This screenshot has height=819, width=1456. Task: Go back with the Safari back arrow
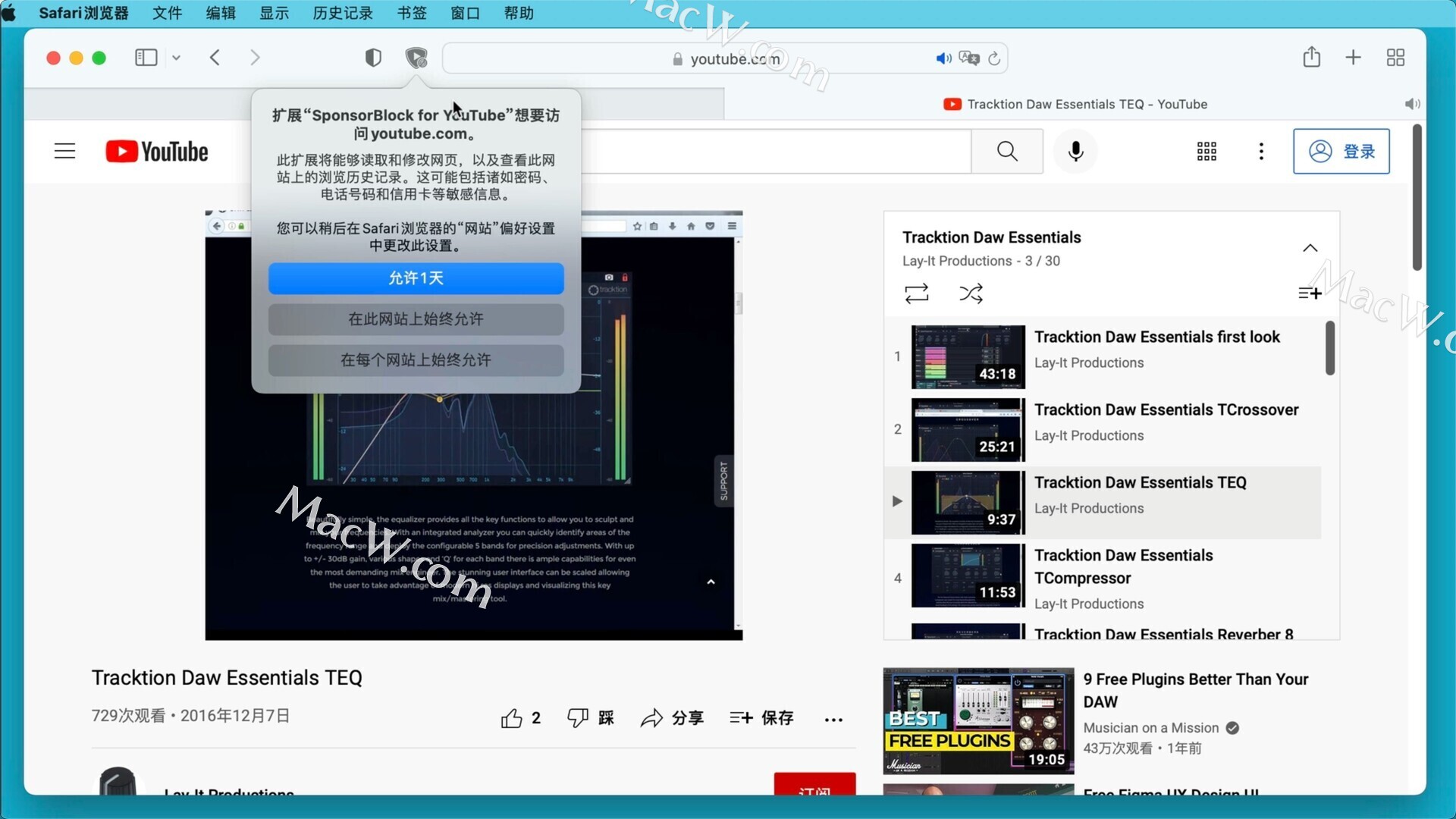215,58
